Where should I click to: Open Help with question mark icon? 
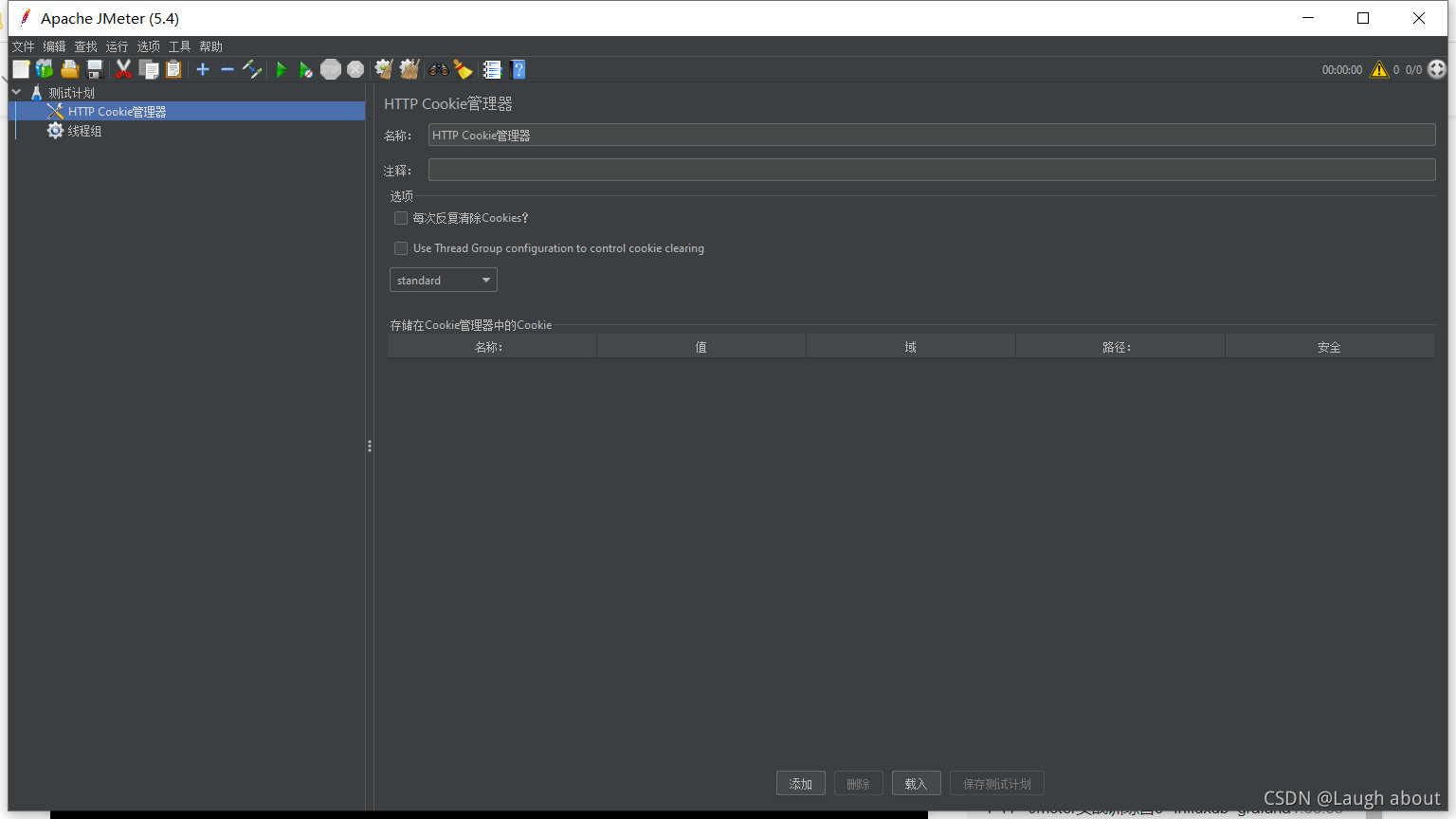(x=518, y=69)
